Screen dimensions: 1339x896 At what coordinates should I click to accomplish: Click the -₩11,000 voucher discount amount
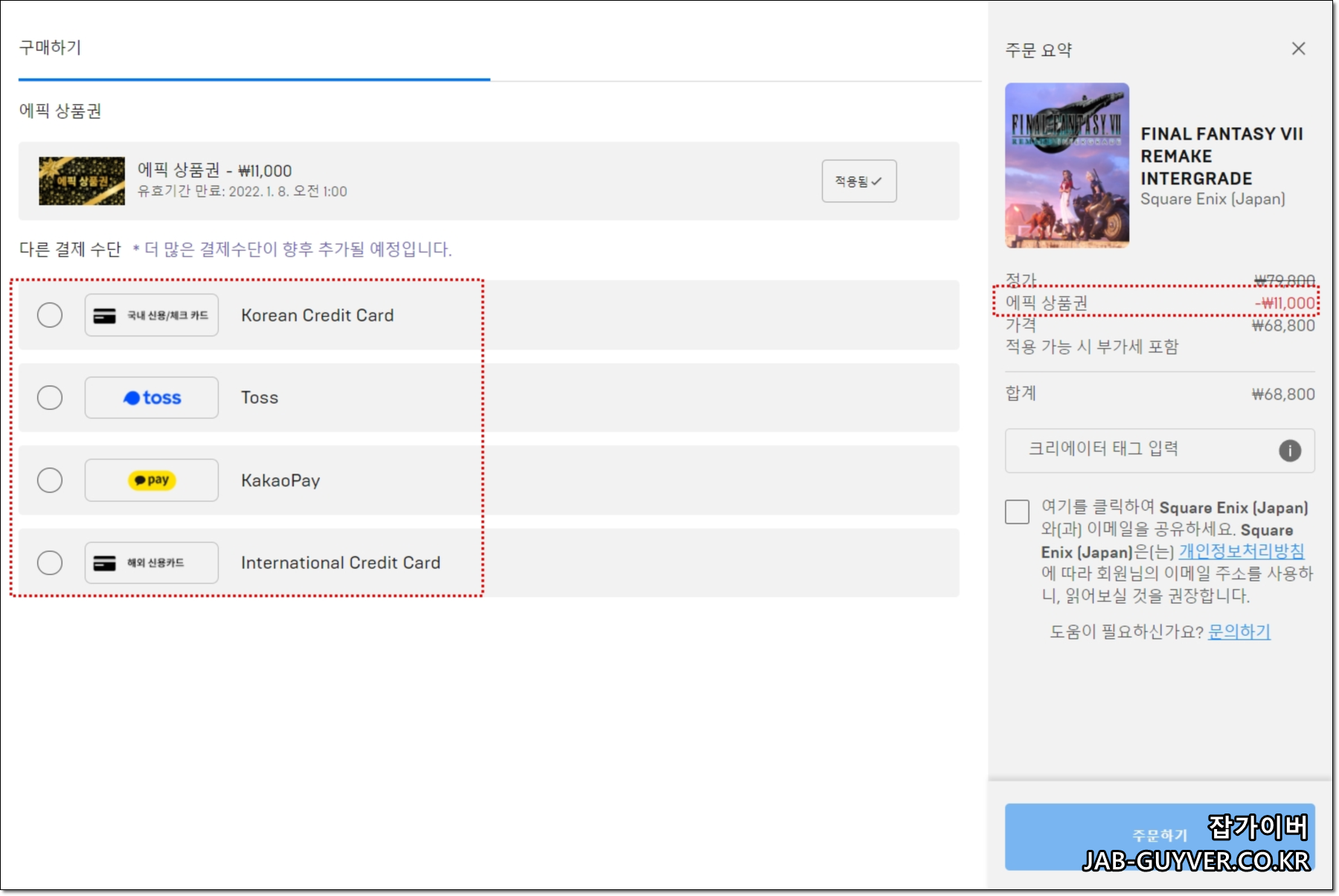1285,303
